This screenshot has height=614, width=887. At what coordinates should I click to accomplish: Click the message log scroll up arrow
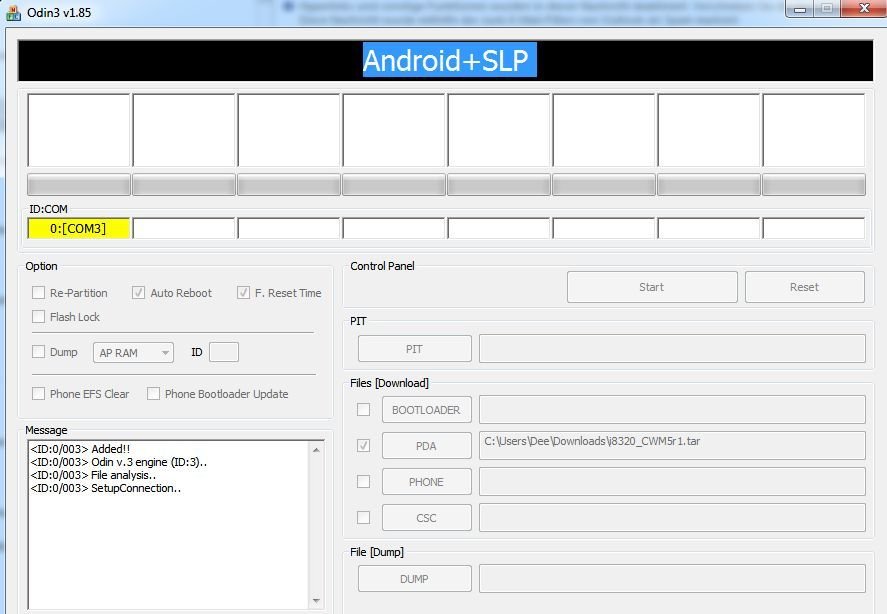(316, 450)
